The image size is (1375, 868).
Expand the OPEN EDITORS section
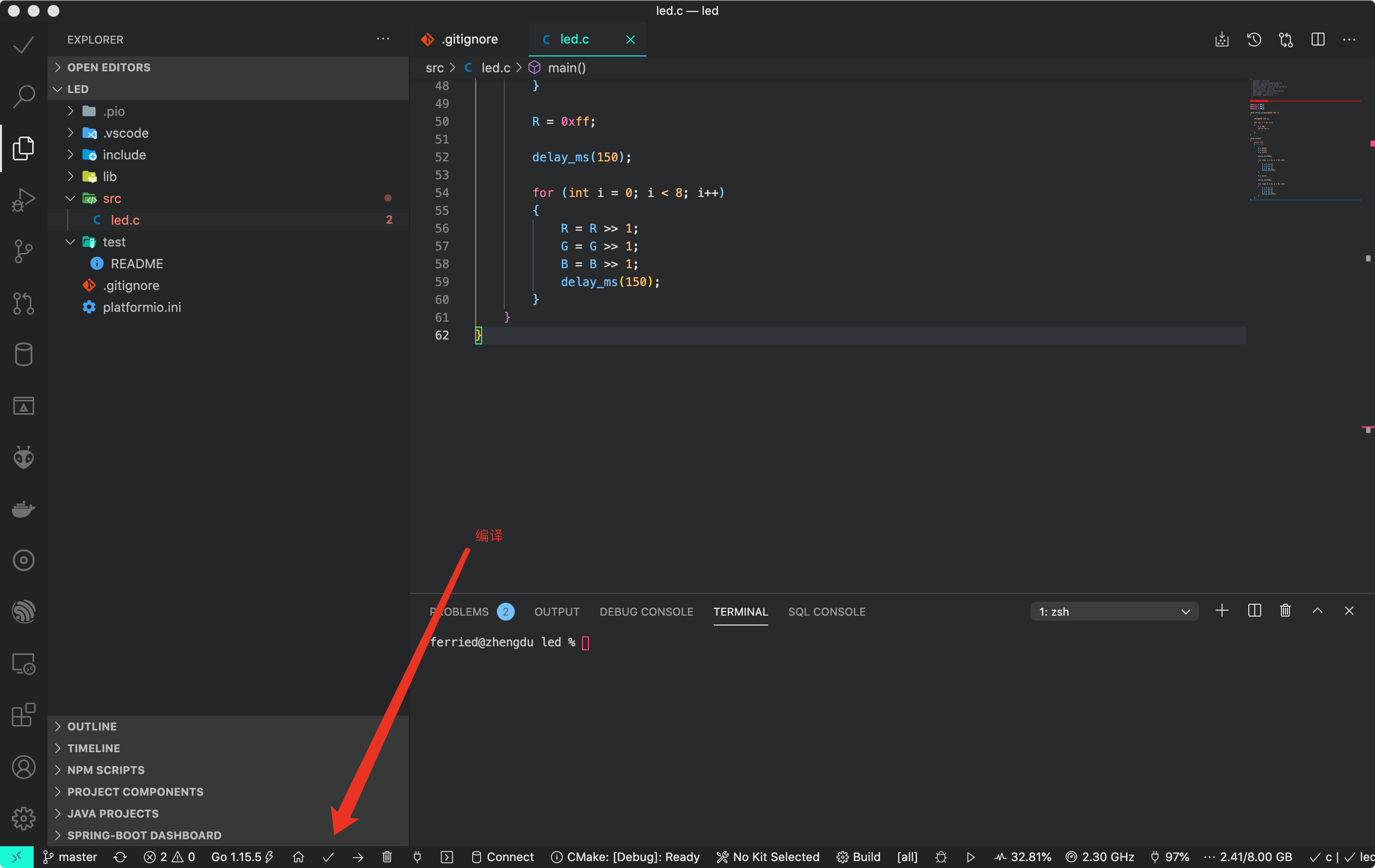(x=228, y=67)
